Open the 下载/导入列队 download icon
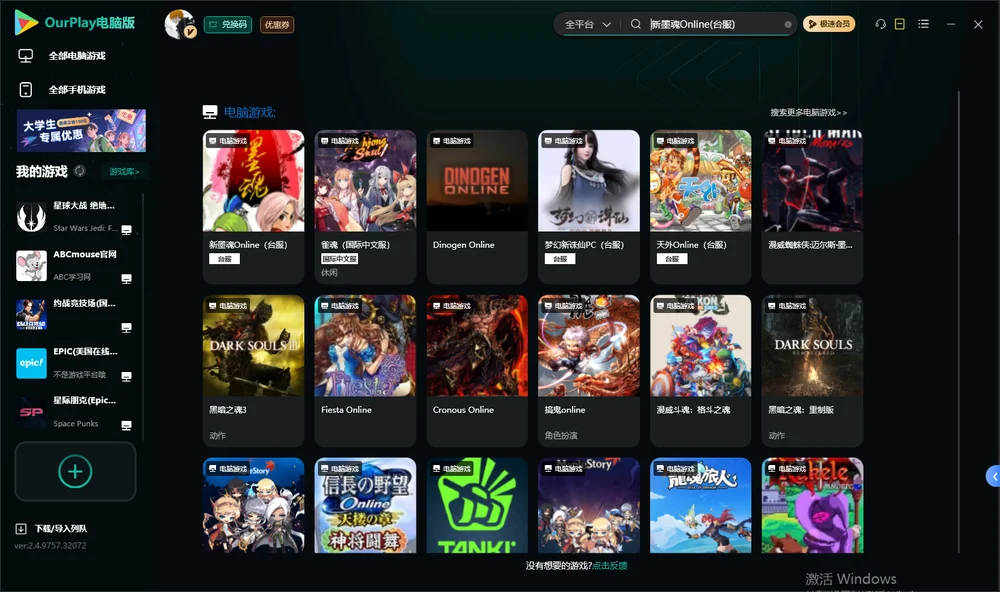1000x592 pixels. click(21, 529)
